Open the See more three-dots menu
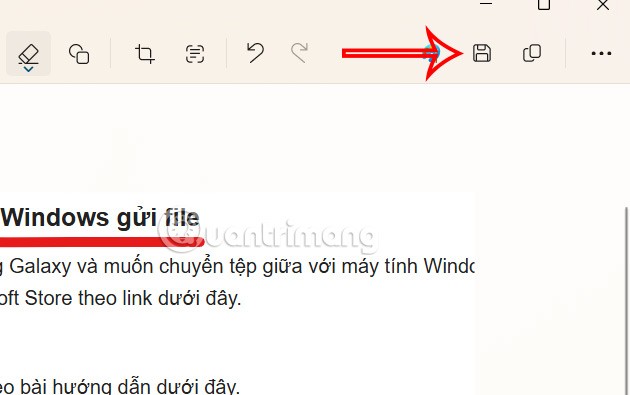Image resolution: width=630 pixels, height=395 pixels. pyautogui.click(x=601, y=53)
